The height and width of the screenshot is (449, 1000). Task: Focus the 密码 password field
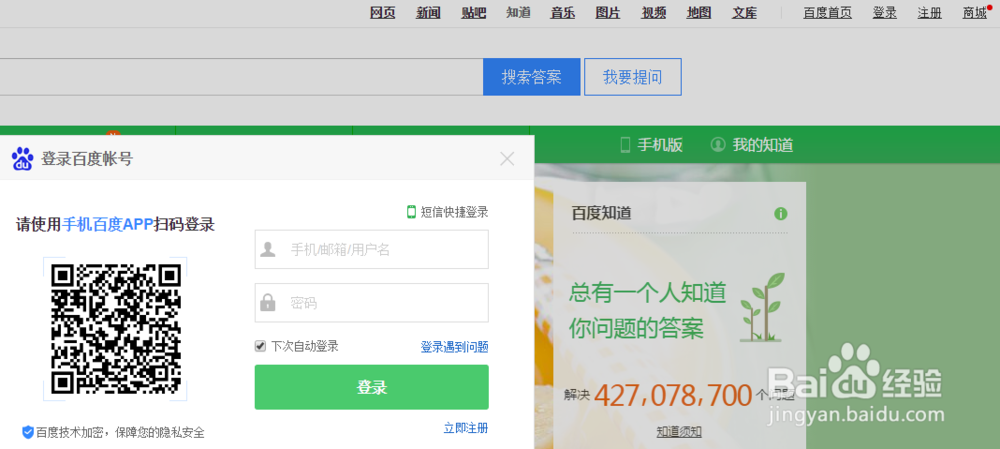click(372, 302)
